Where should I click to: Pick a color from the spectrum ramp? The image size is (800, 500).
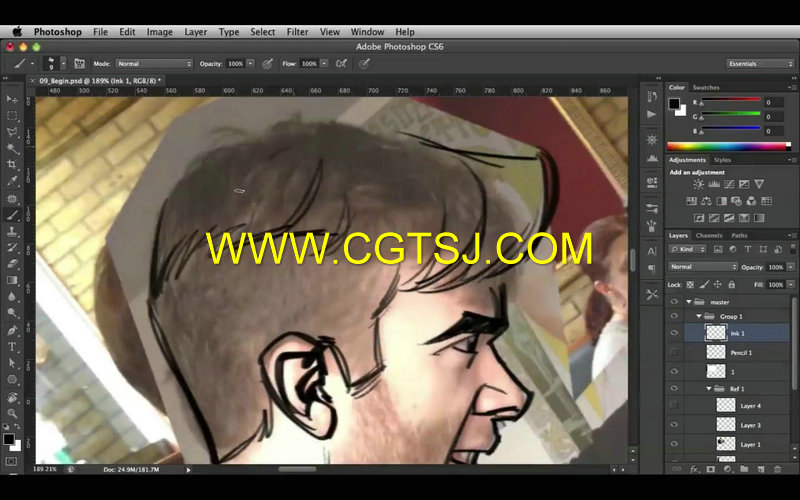coord(729,146)
